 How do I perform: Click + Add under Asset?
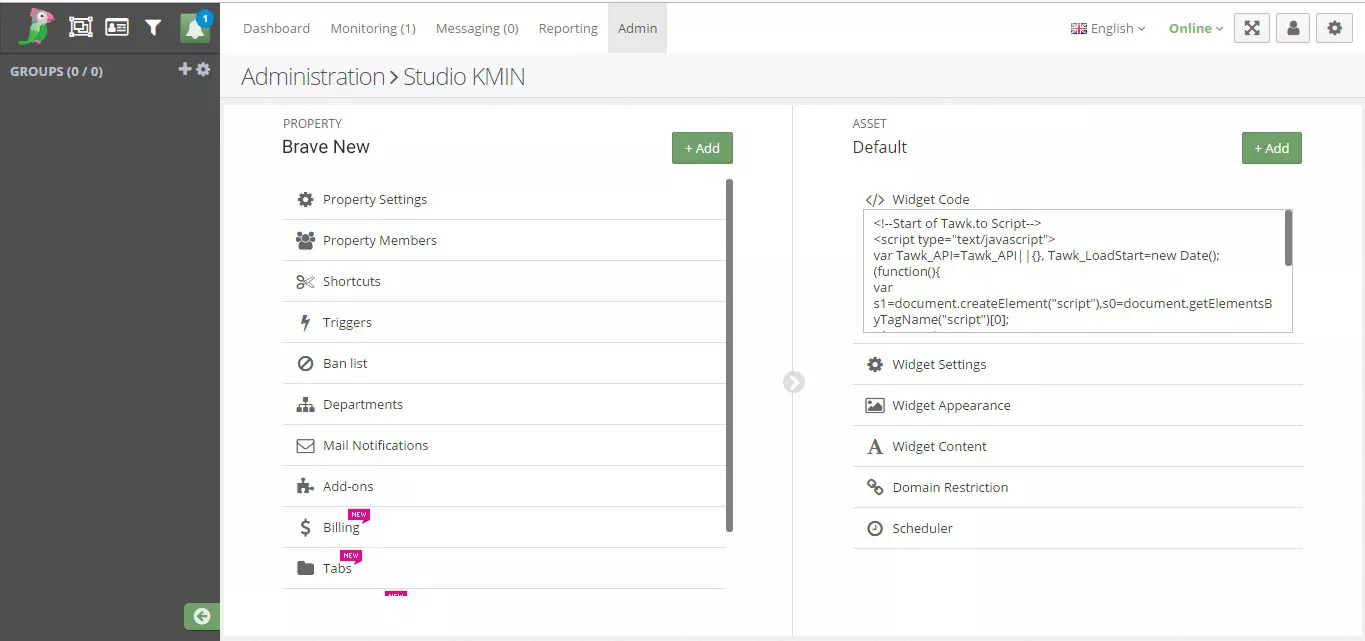click(x=1272, y=148)
